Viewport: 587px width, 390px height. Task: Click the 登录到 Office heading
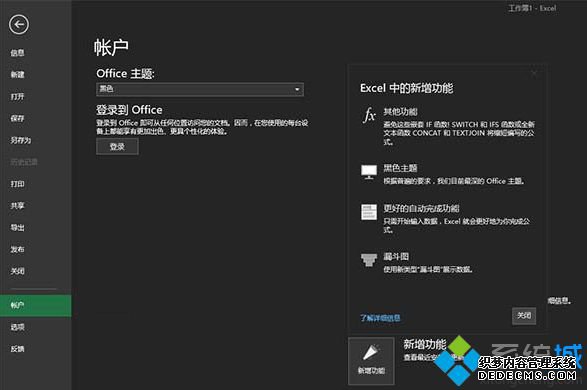(x=129, y=110)
